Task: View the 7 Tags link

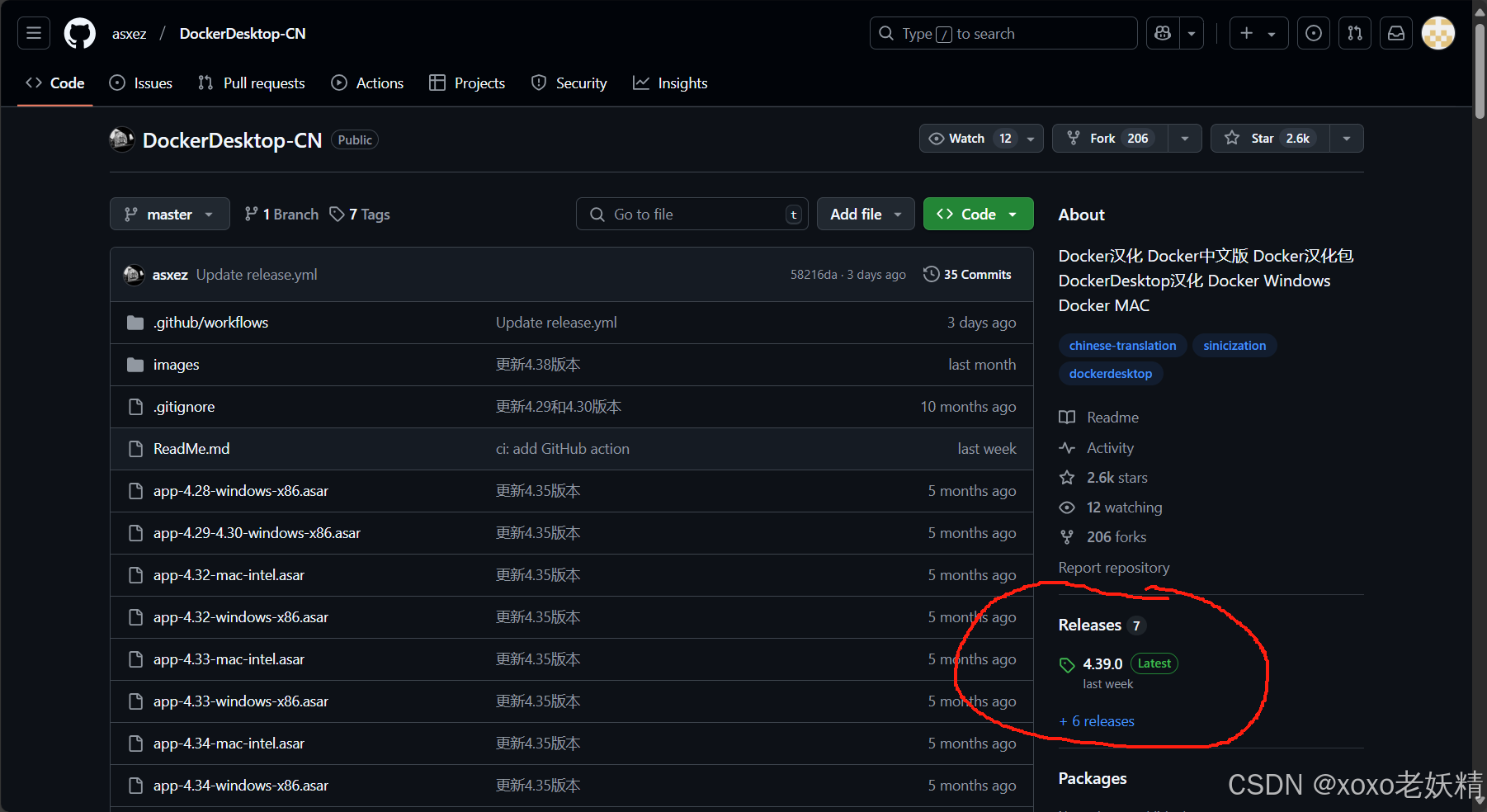Action: [x=360, y=215]
